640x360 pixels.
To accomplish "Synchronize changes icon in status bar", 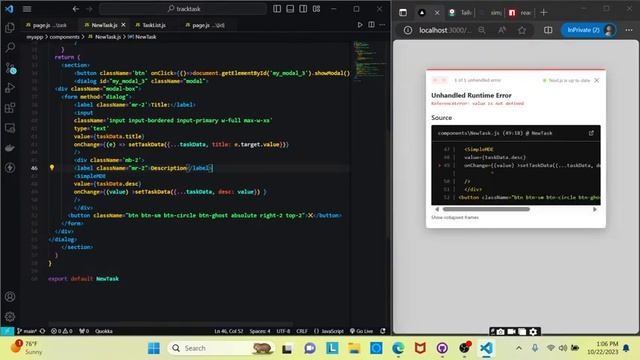I will [42, 331].
